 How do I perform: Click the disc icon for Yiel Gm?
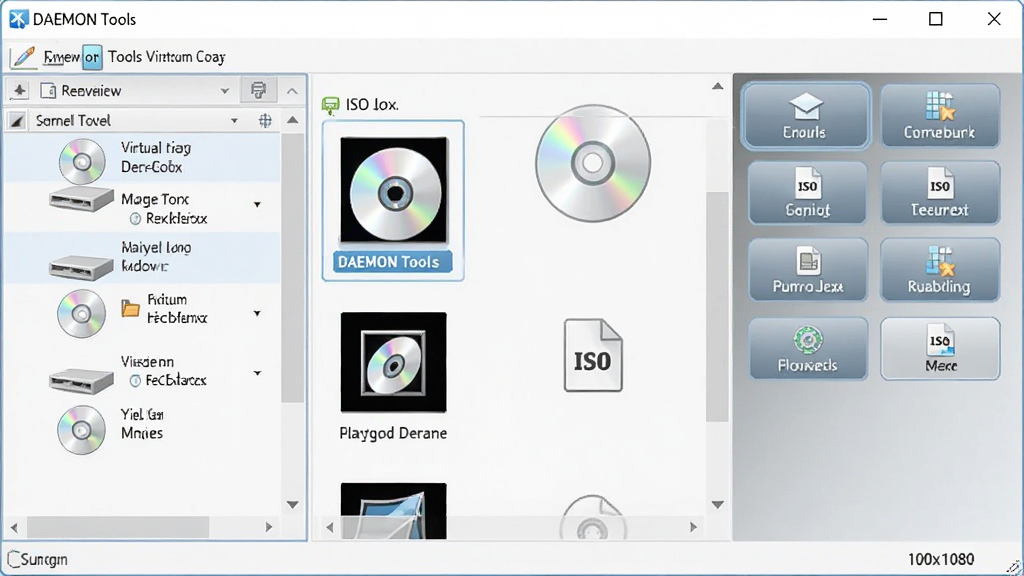(x=81, y=430)
